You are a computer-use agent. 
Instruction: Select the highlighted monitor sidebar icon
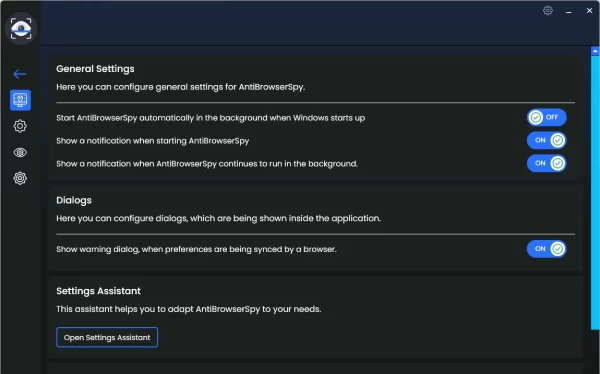pos(20,100)
